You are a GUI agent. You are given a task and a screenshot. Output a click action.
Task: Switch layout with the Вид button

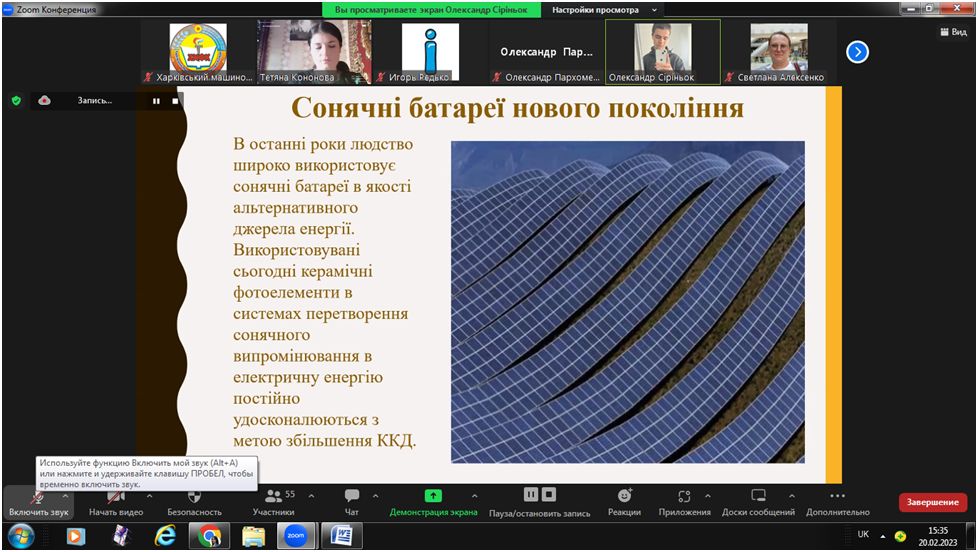953,32
